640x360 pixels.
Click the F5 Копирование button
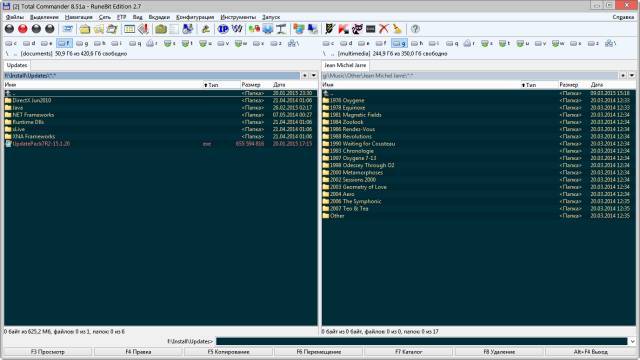(229, 352)
